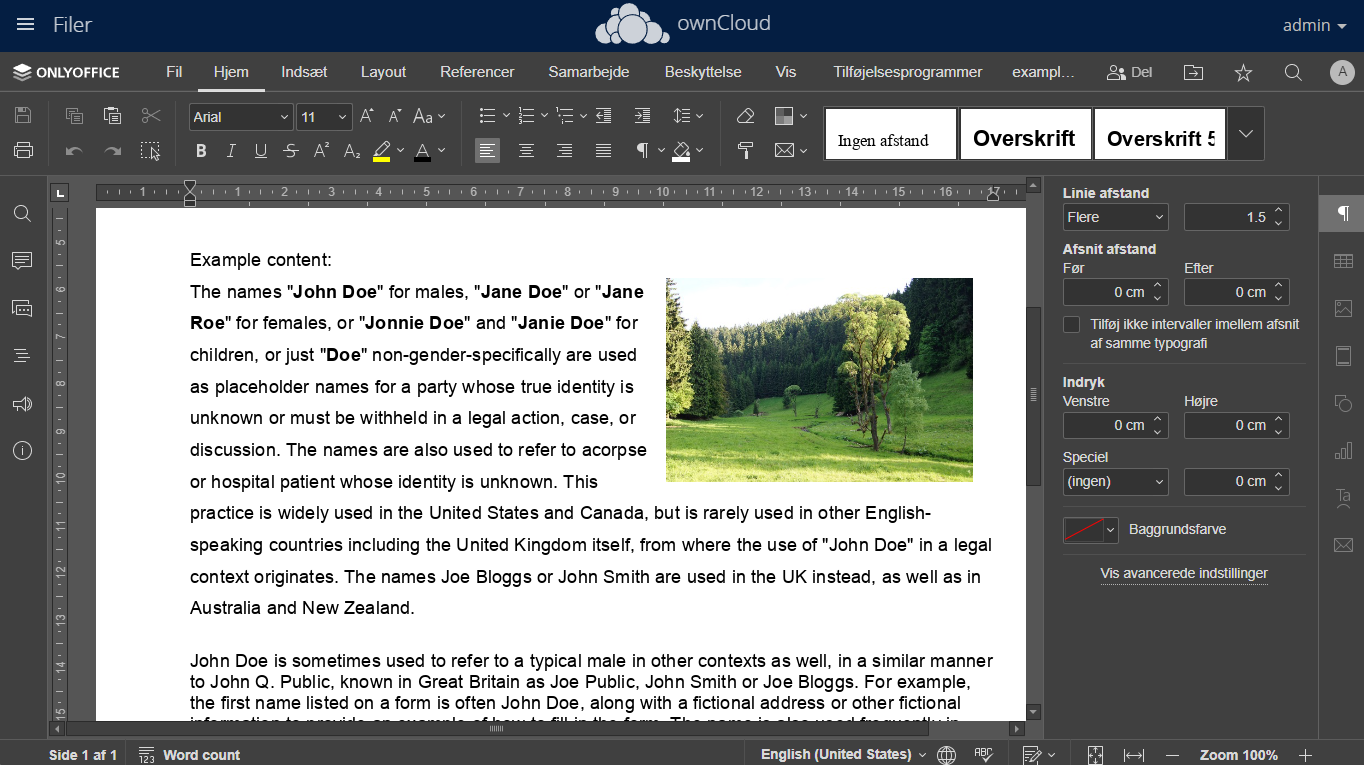Enable 'Tilføj ikke intervaller' checkbox
Viewport: 1364px width, 765px height.
pyautogui.click(x=1071, y=325)
